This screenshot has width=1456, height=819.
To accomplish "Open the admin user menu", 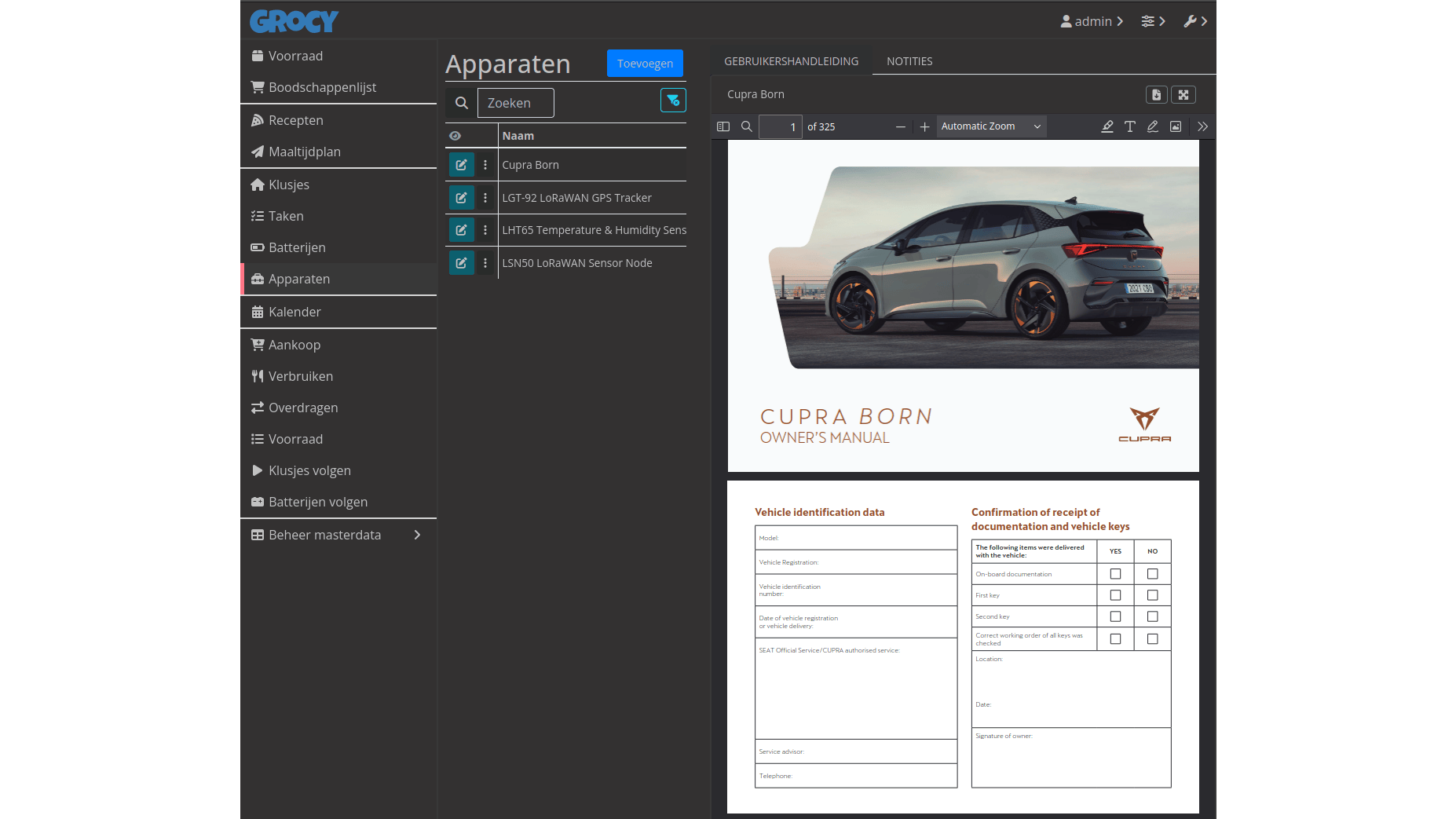I will point(1092,21).
